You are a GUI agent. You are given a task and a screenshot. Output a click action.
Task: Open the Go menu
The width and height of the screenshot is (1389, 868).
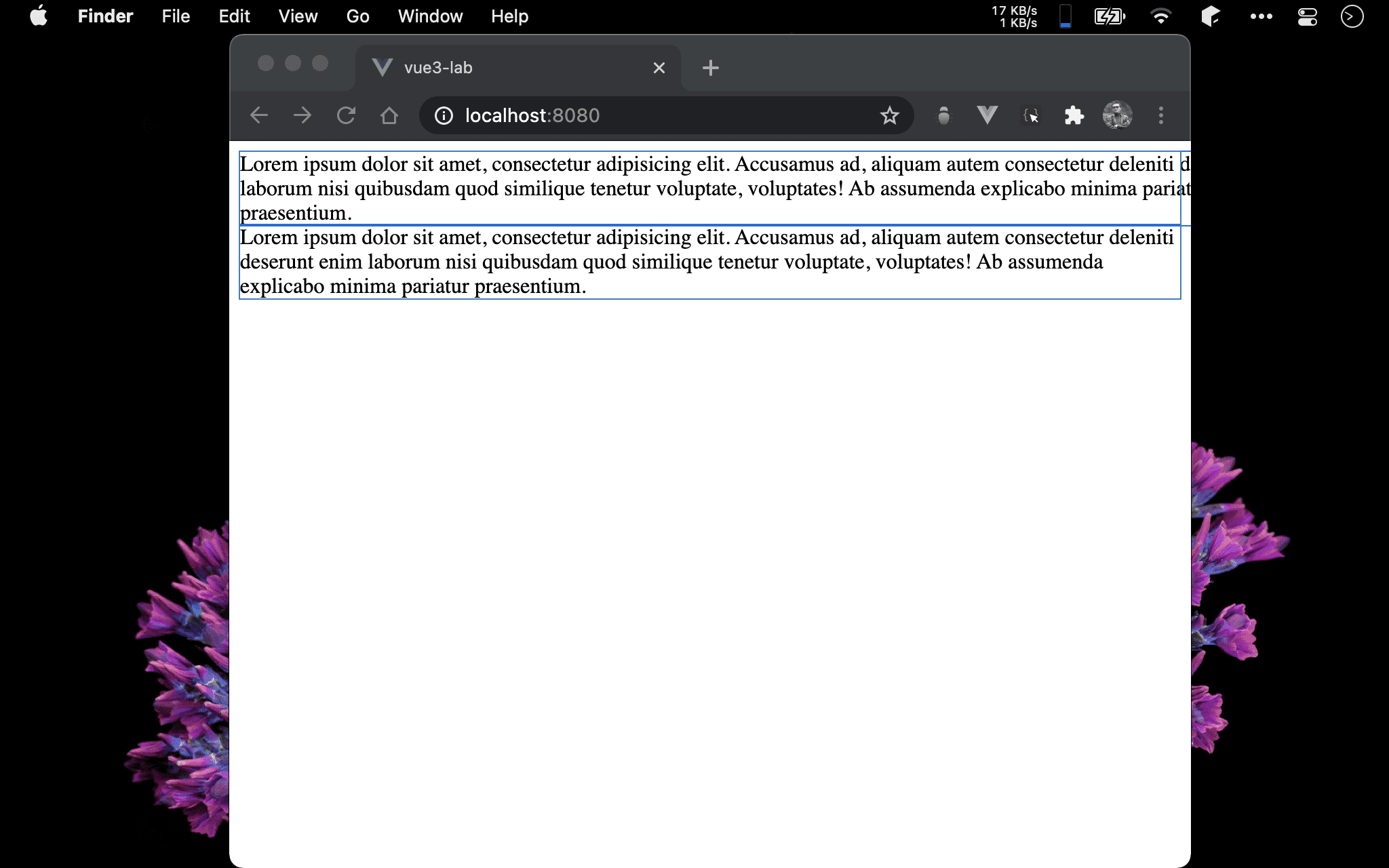pyautogui.click(x=357, y=16)
